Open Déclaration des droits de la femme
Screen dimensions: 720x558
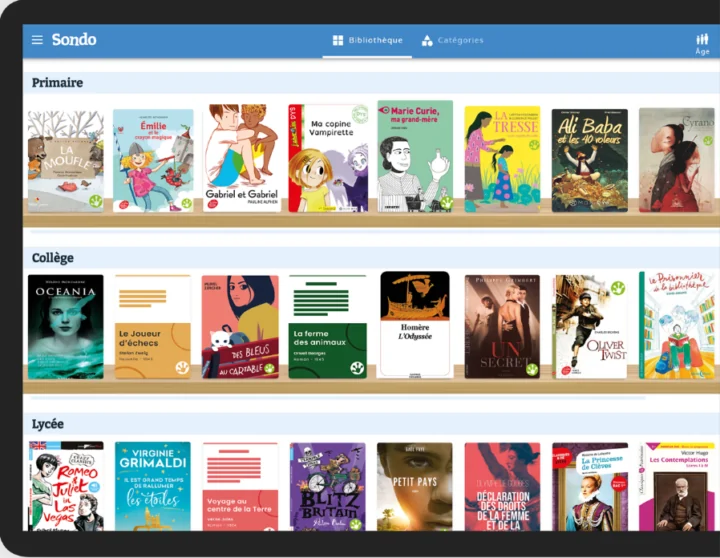click(x=502, y=487)
